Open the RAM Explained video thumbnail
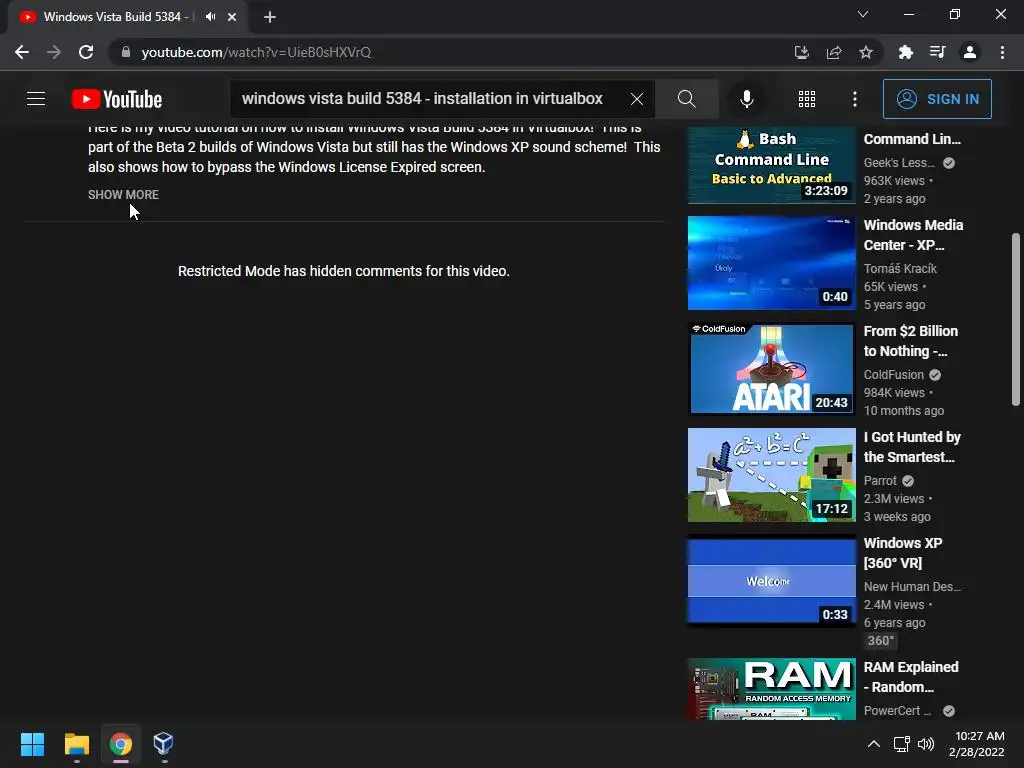 [771, 689]
